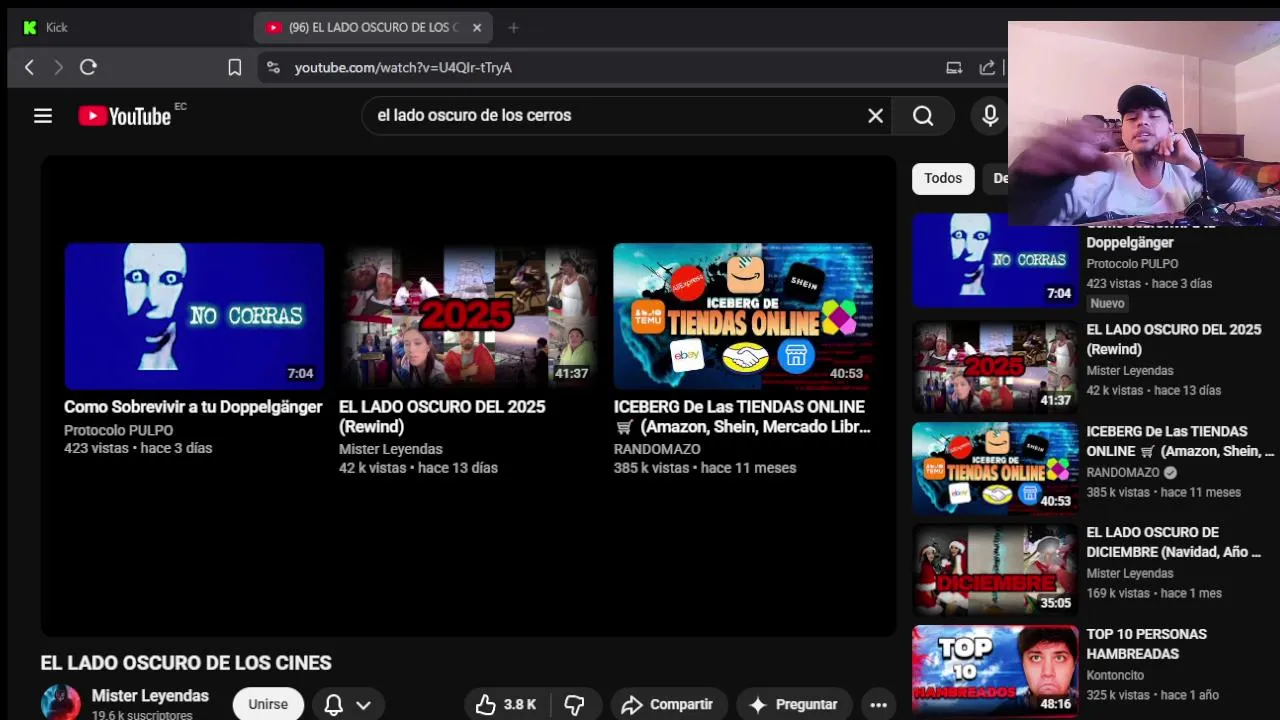Click the cast media icon in address bar

click(x=954, y=67)
